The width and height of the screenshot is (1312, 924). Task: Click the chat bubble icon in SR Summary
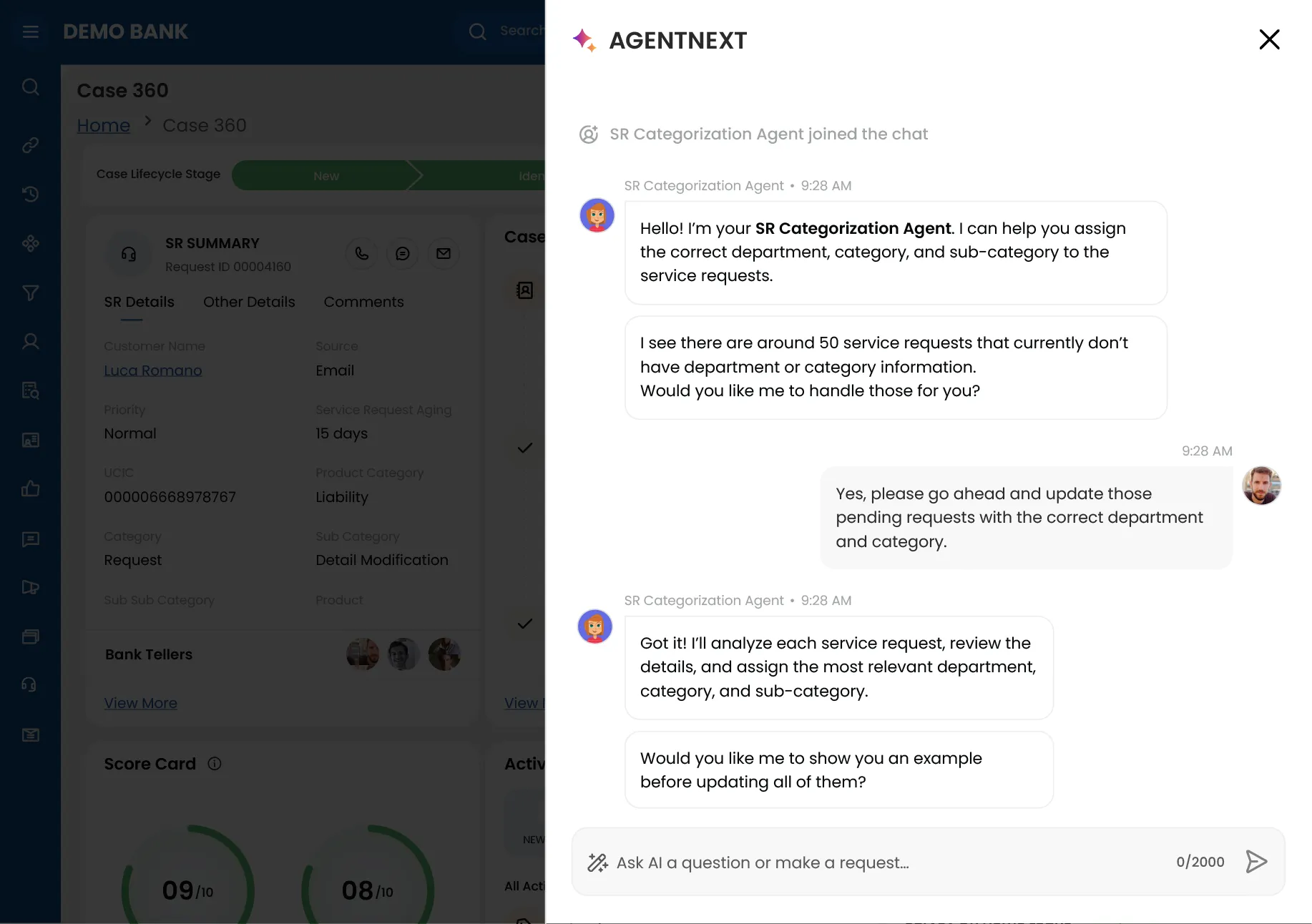click(403, 253)
